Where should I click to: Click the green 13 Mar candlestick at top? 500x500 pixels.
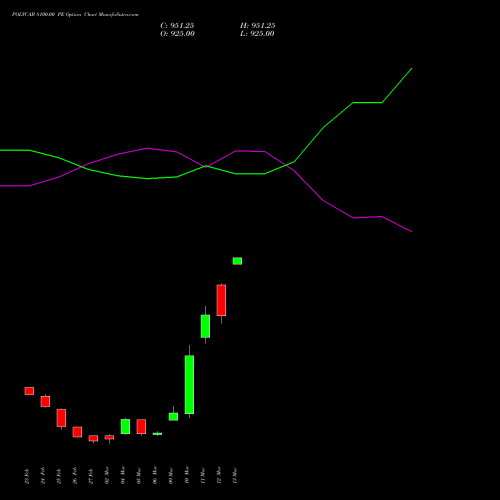pyautogui.click(x=237, y=261)
